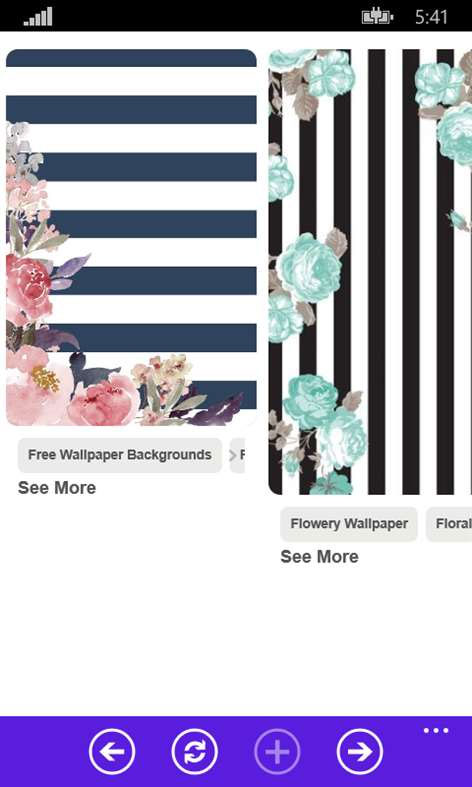Expand See More under Flowery Wallpaper
The image size is (472, 787).
(319, 557)
